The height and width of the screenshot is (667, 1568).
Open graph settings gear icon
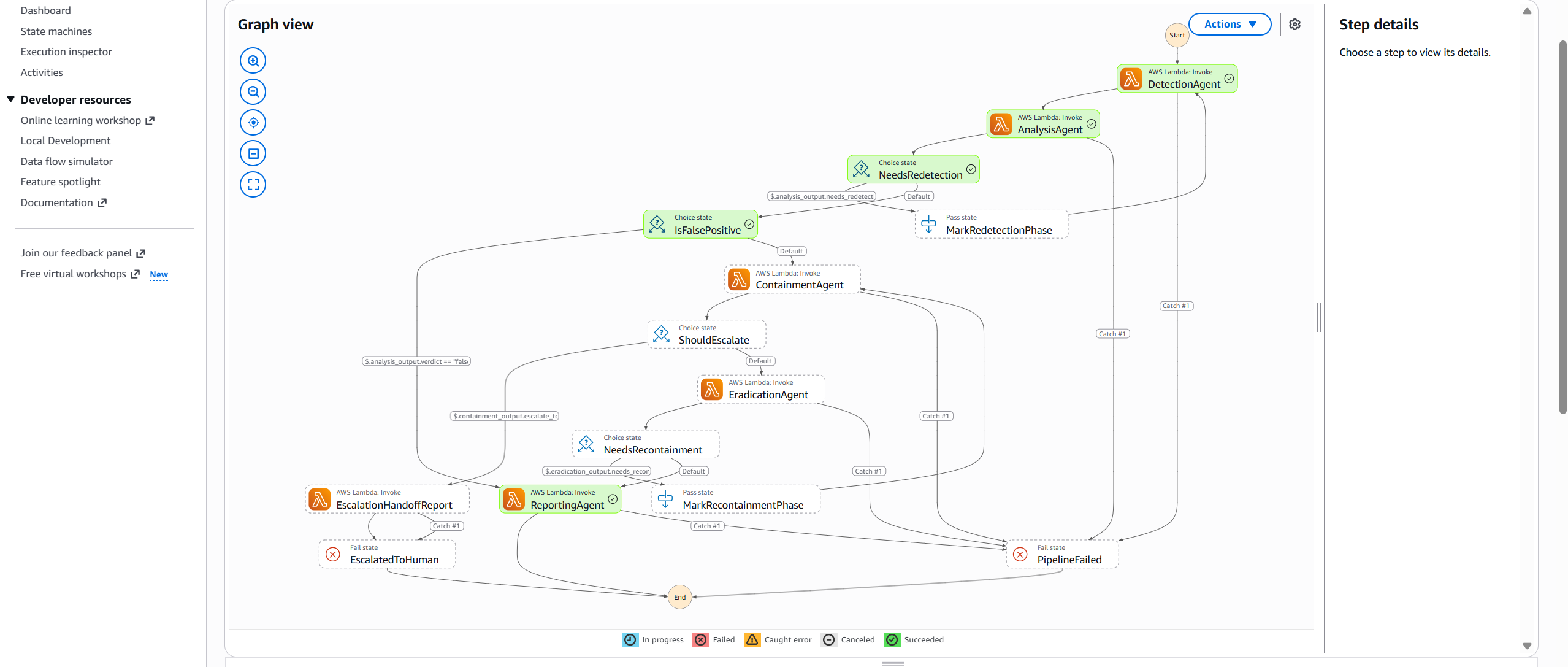click(1295, 25)
